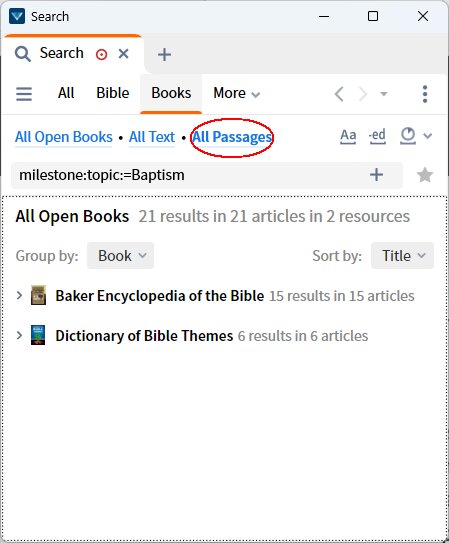Click the Logos app icon in title bar
Image resolution: width=449 pixels, height=543 pixels.
[17, 16]
